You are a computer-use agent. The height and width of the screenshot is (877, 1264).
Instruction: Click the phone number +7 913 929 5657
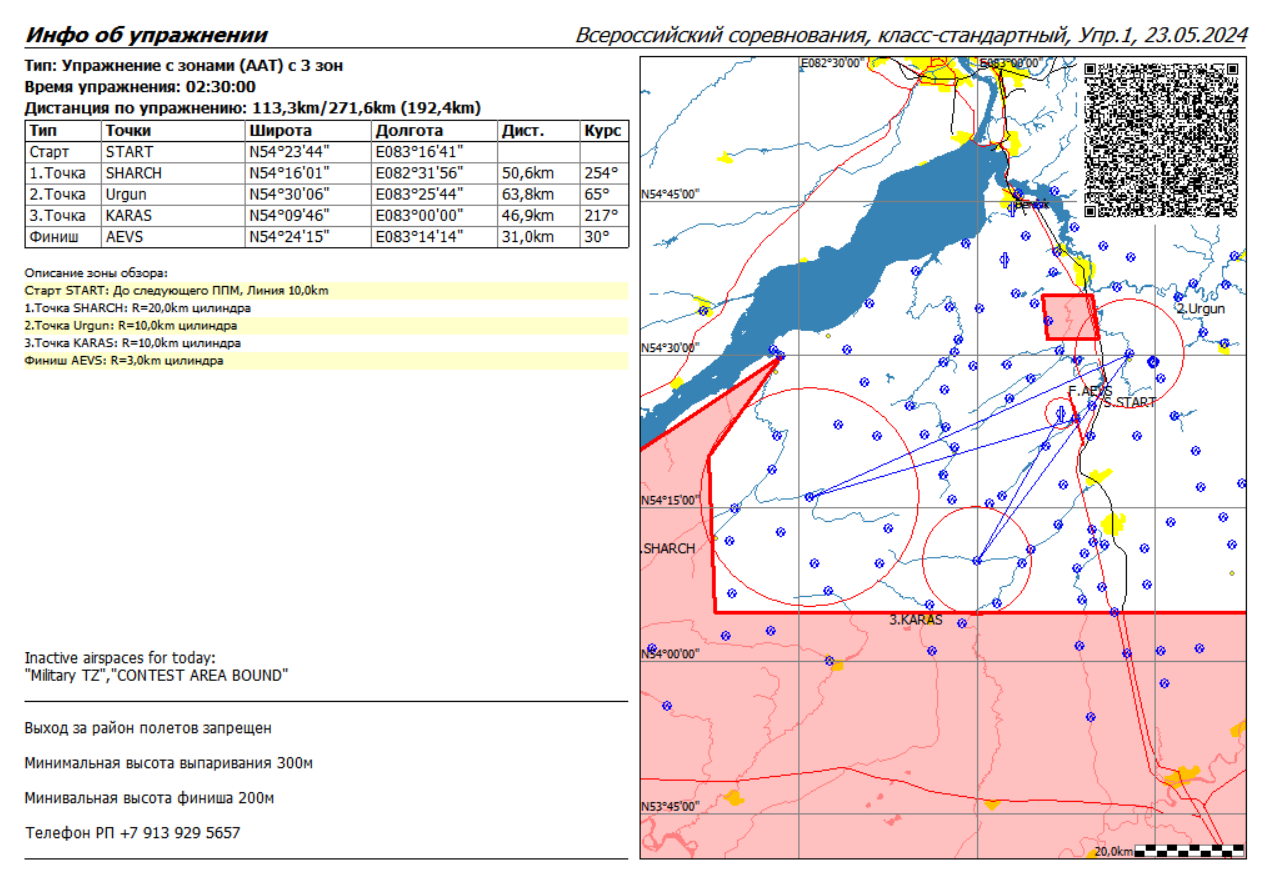click(179, 832)
